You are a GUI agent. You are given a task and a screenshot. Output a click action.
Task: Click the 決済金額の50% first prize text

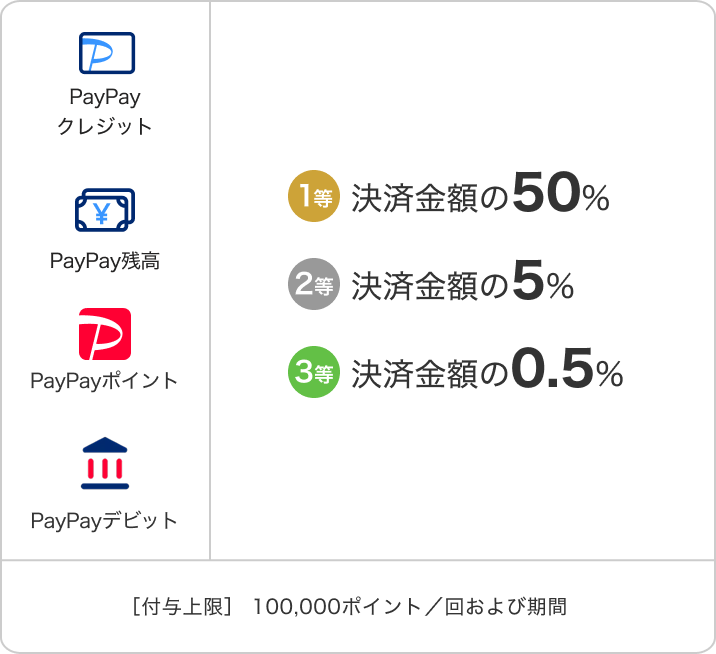480,197
